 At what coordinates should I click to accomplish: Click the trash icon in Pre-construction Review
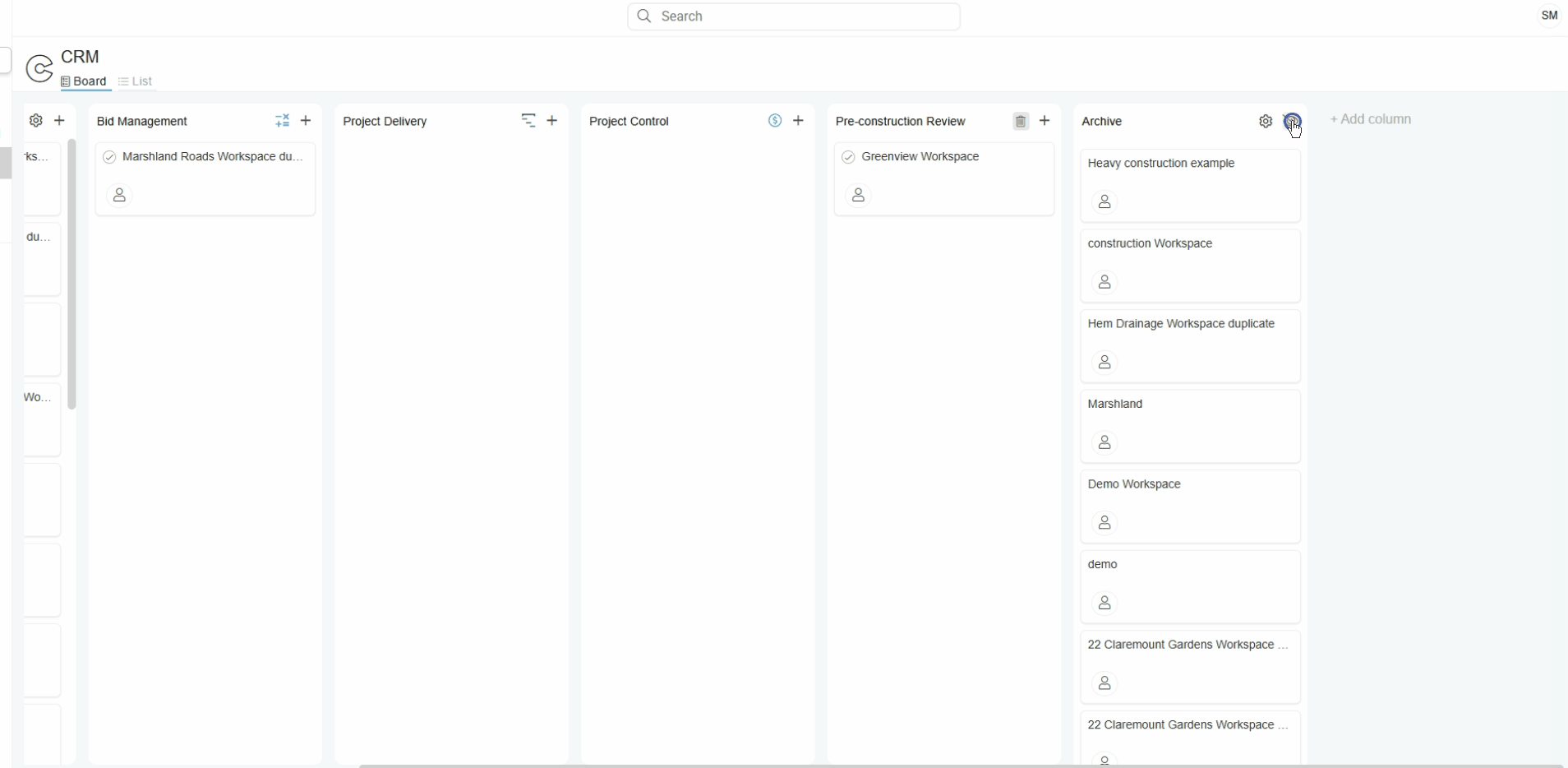click(x=1021, y=122)
